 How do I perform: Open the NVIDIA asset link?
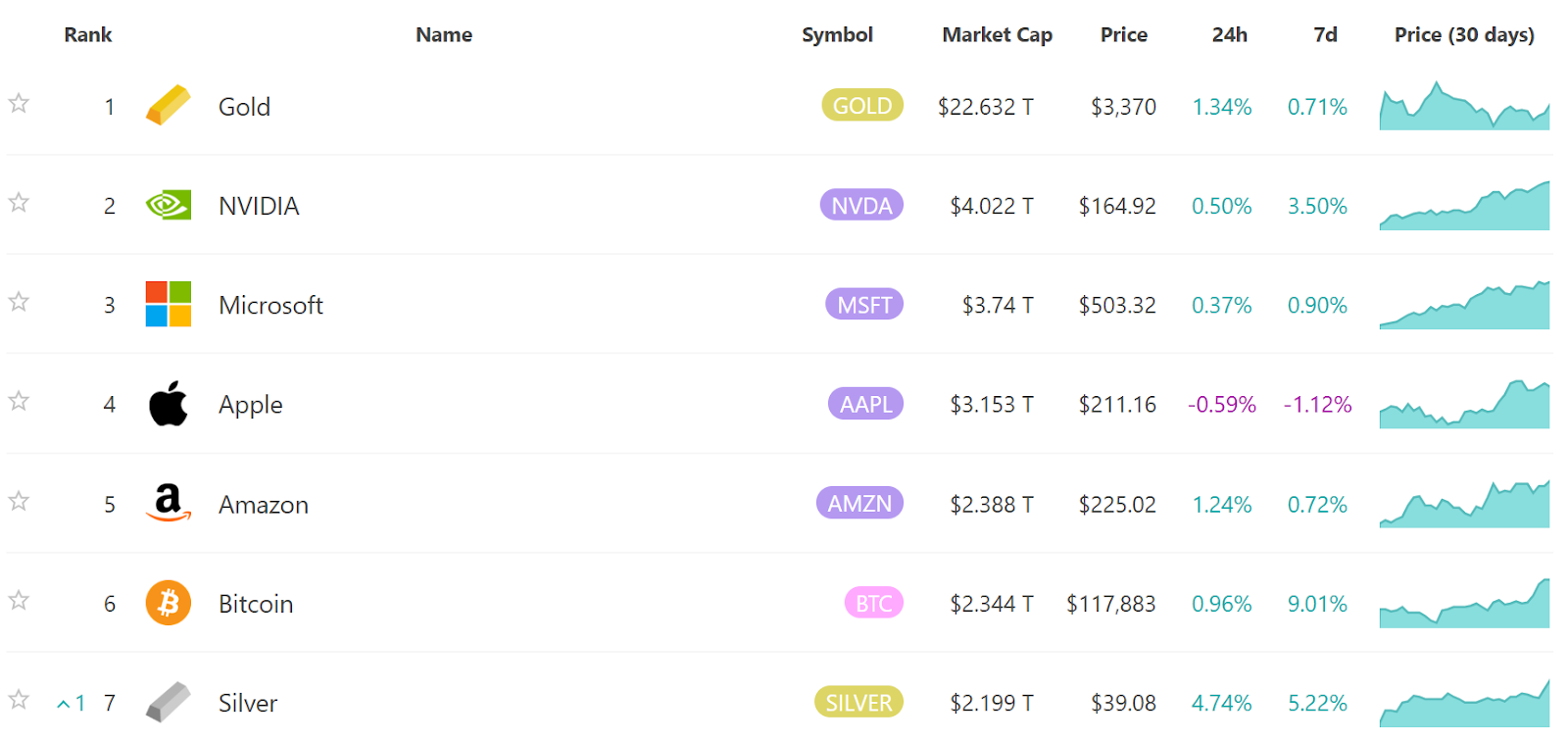click(259, 206)
